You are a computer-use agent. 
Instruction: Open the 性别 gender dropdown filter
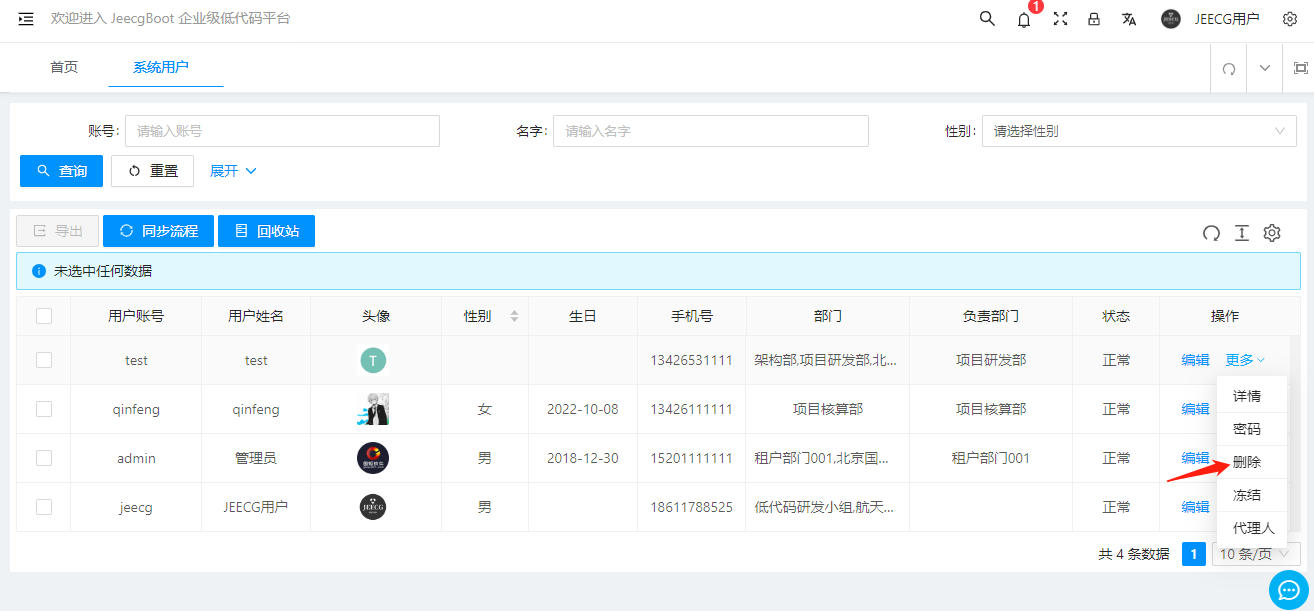pyautogui.click(x=1138, y=131)
